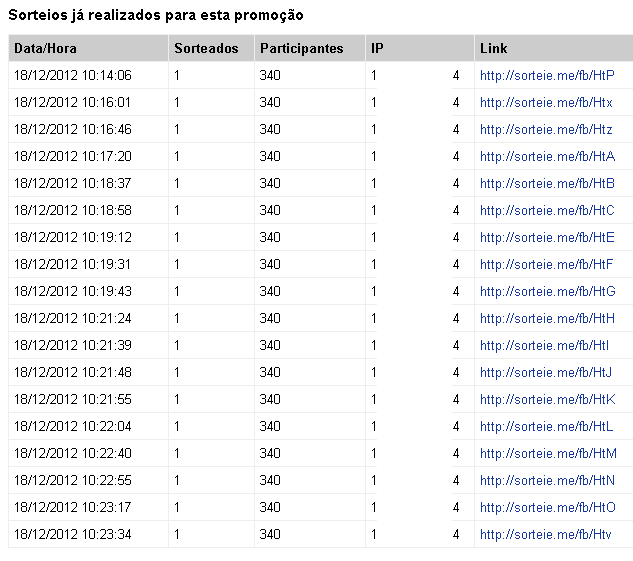Open the sorteie.me/fb/HtE link

coord(547,237)
